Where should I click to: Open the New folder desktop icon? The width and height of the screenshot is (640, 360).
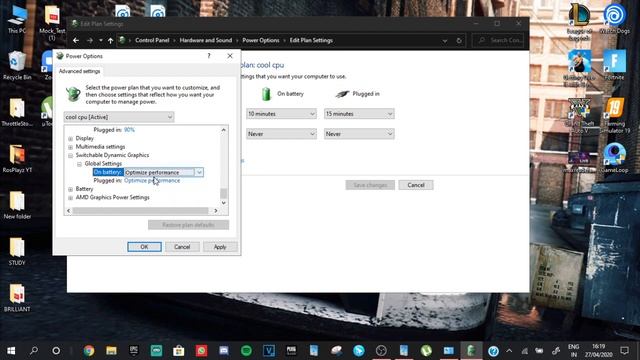click(17, 205)
